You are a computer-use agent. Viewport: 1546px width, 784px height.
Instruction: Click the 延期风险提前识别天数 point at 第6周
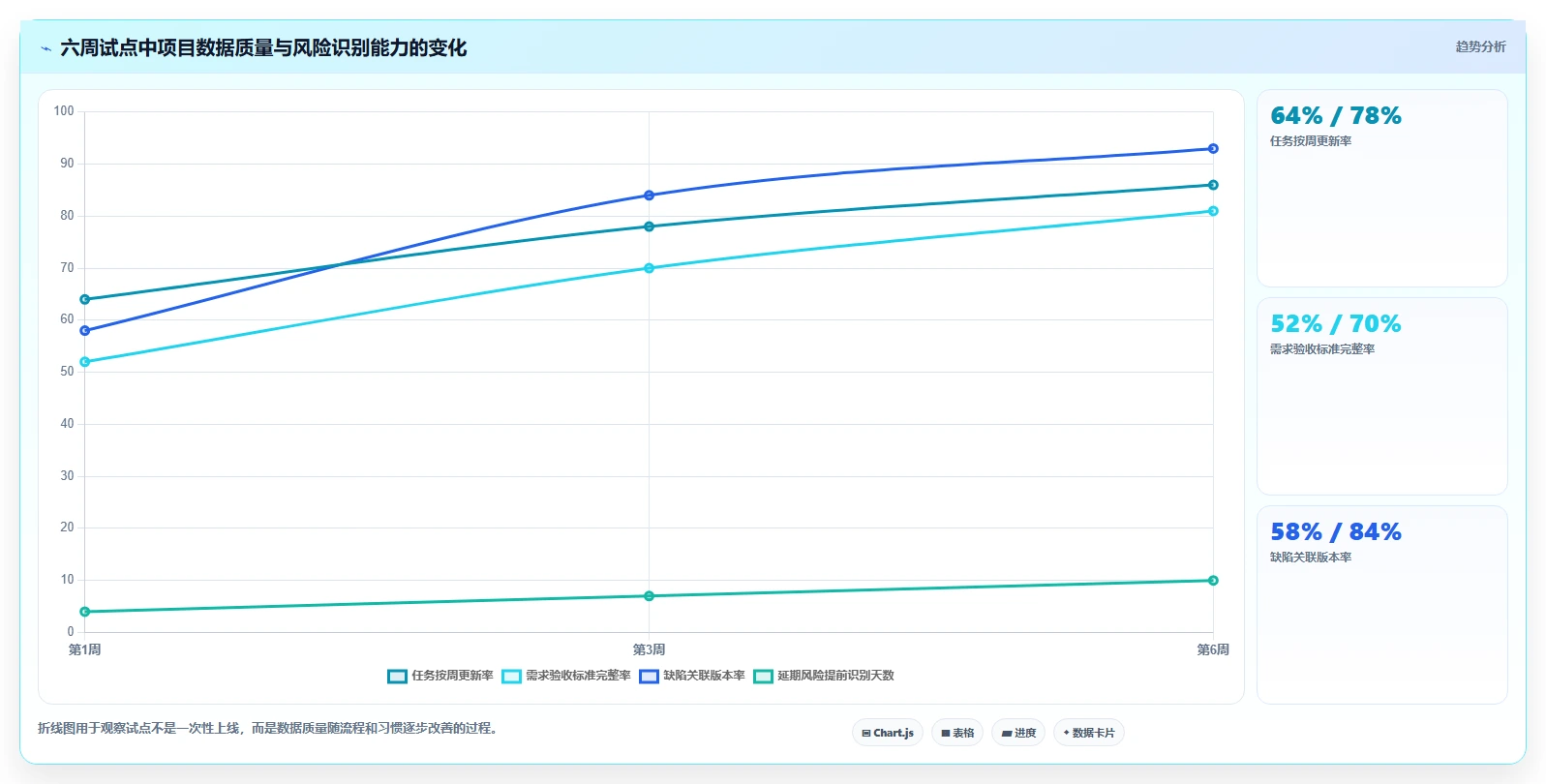1213,581
